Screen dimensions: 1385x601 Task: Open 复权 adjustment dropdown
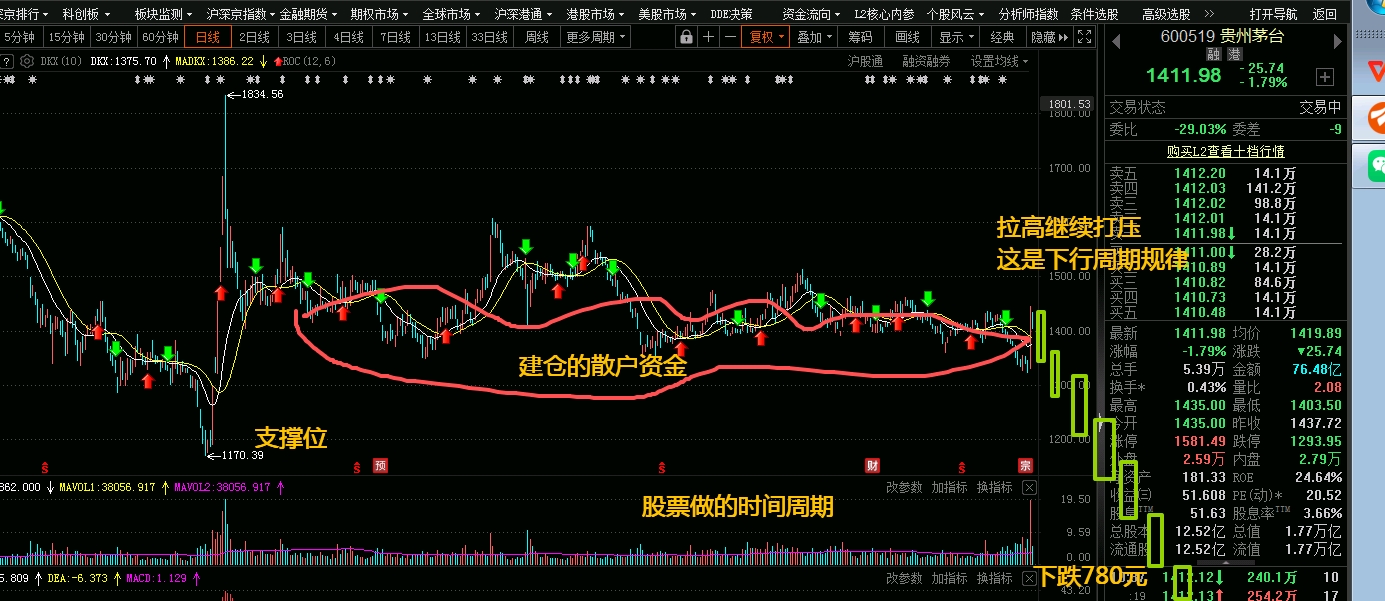(x=767, y=37)
